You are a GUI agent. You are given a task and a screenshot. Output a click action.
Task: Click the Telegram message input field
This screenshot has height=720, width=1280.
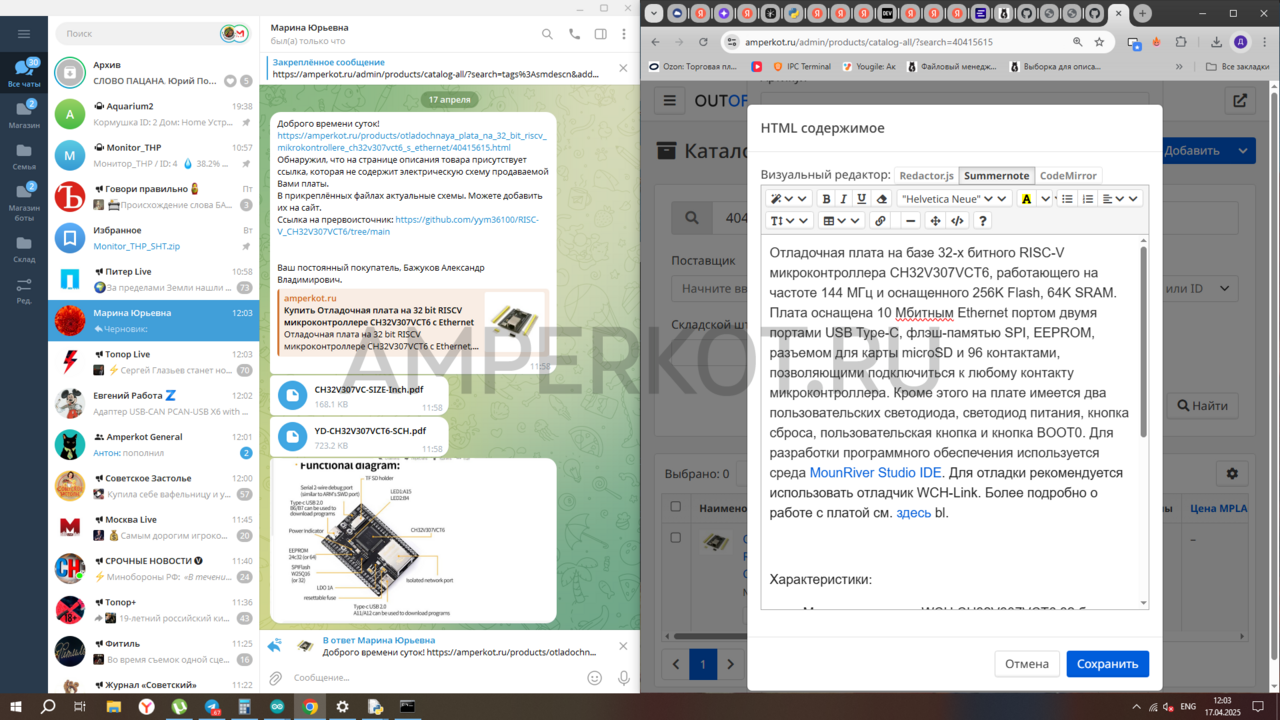coord(435,678)
